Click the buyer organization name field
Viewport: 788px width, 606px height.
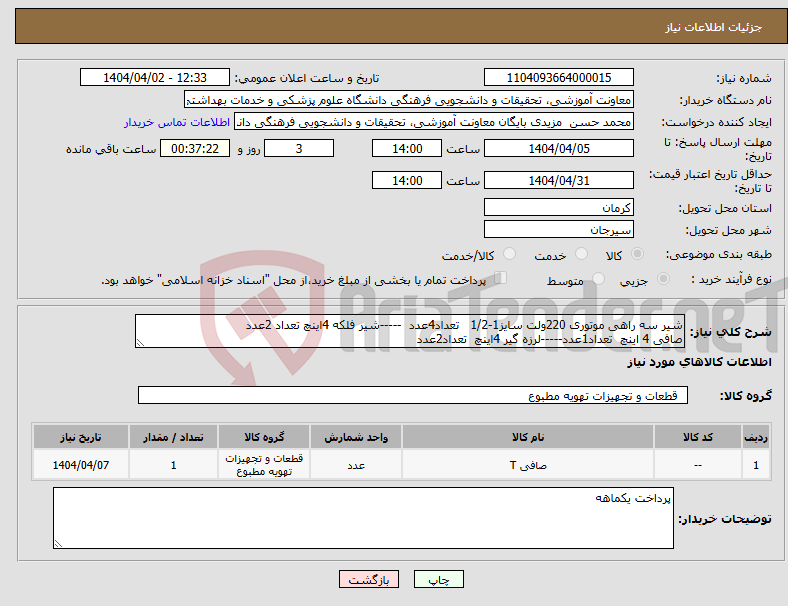click(409, 99)
